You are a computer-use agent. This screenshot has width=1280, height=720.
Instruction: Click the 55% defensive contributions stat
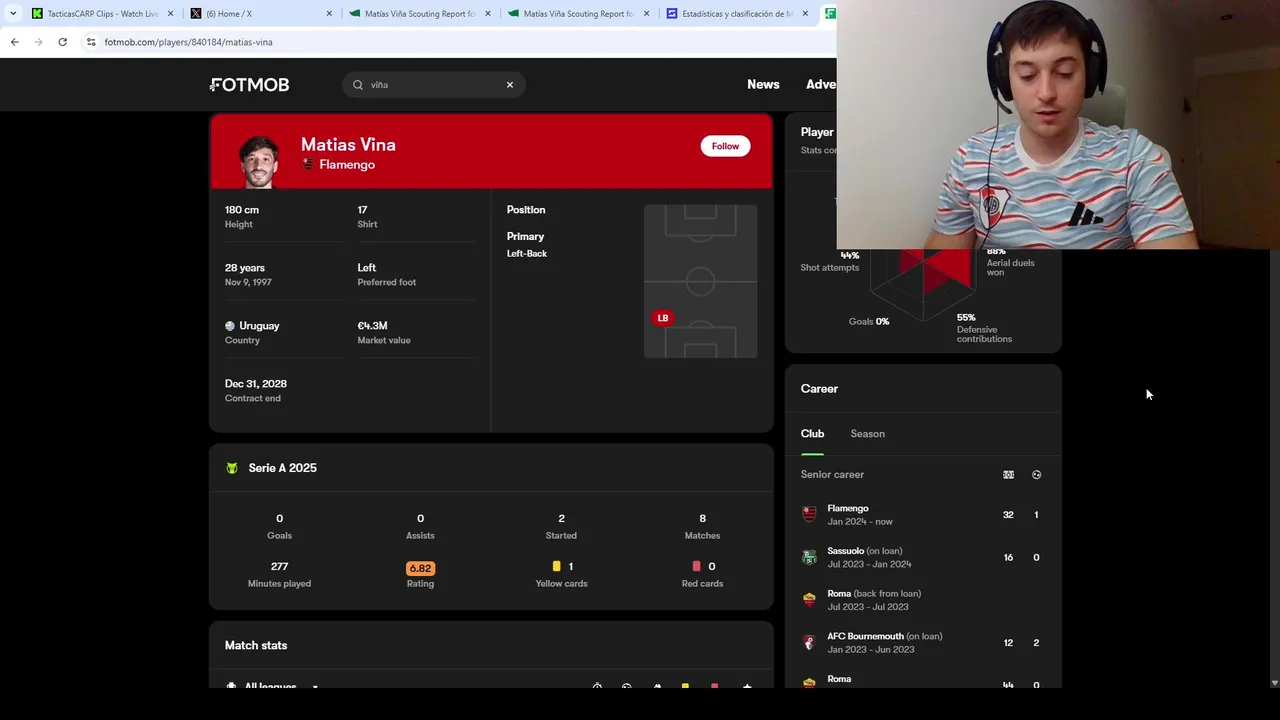pos(984,328)
